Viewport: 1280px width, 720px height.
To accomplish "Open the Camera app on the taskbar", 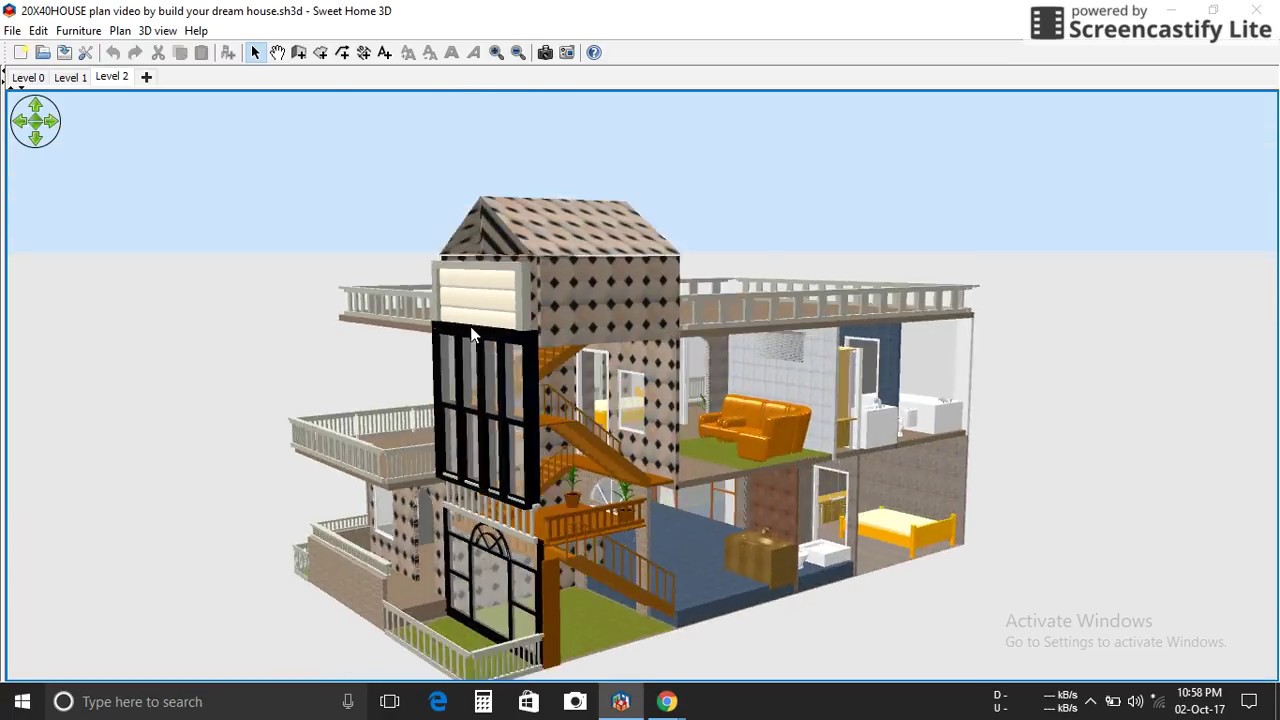I will [575, 701].
